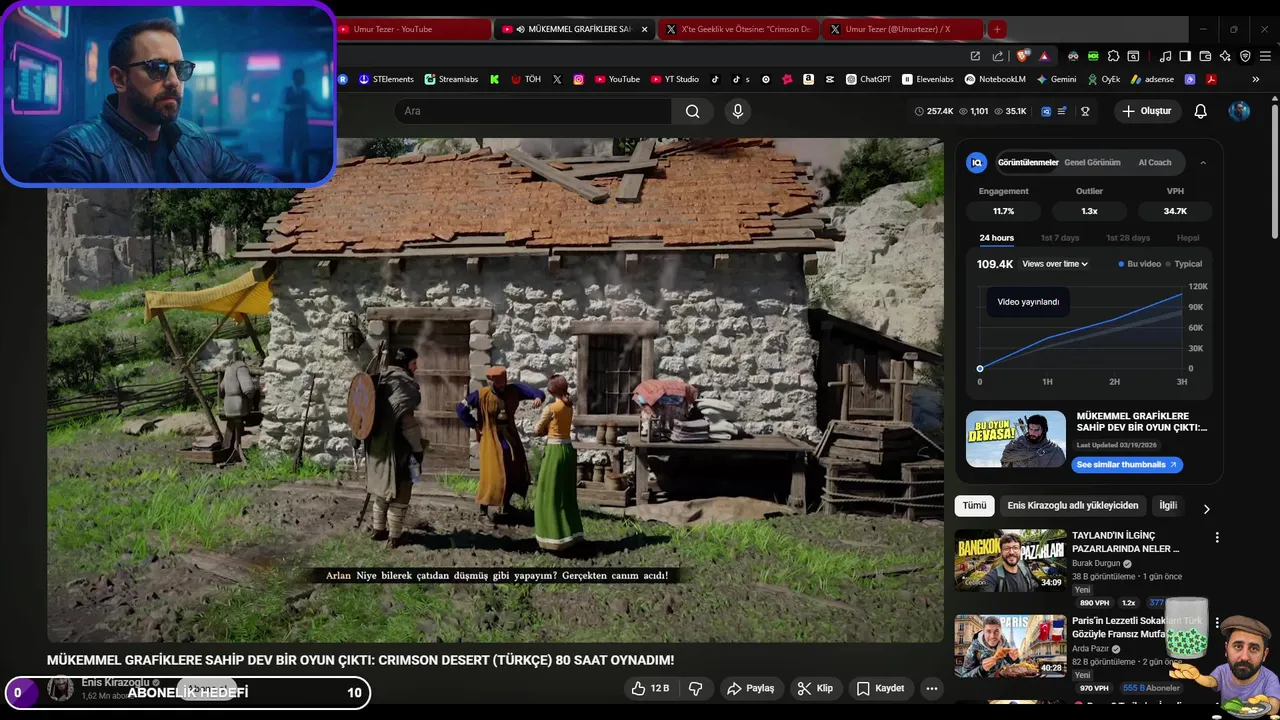This screenshot has height=720, width=1280.
Task: Open a new browser tab
Action: click(x=997, y=29)
